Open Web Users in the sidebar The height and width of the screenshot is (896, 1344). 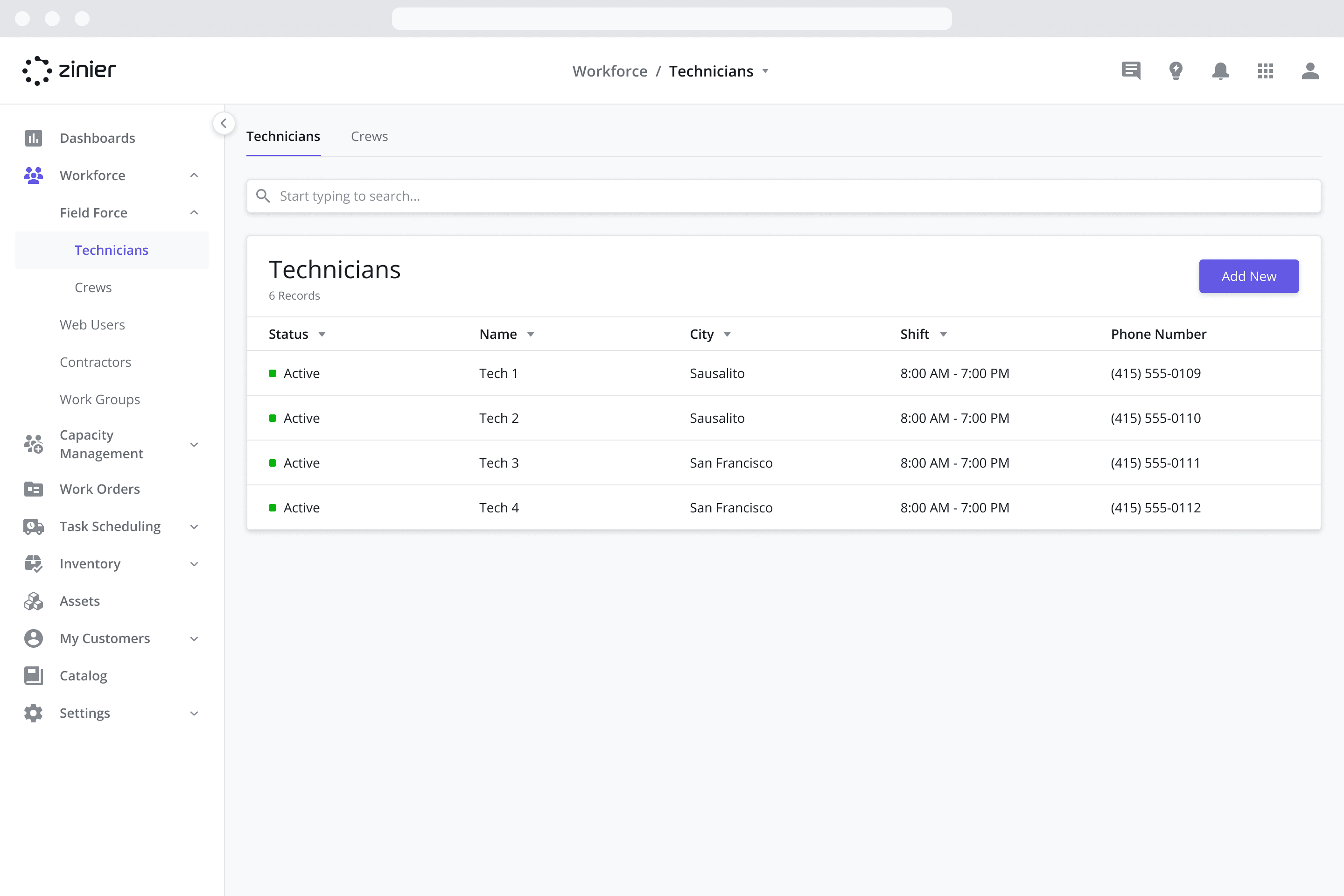[92, 325]
